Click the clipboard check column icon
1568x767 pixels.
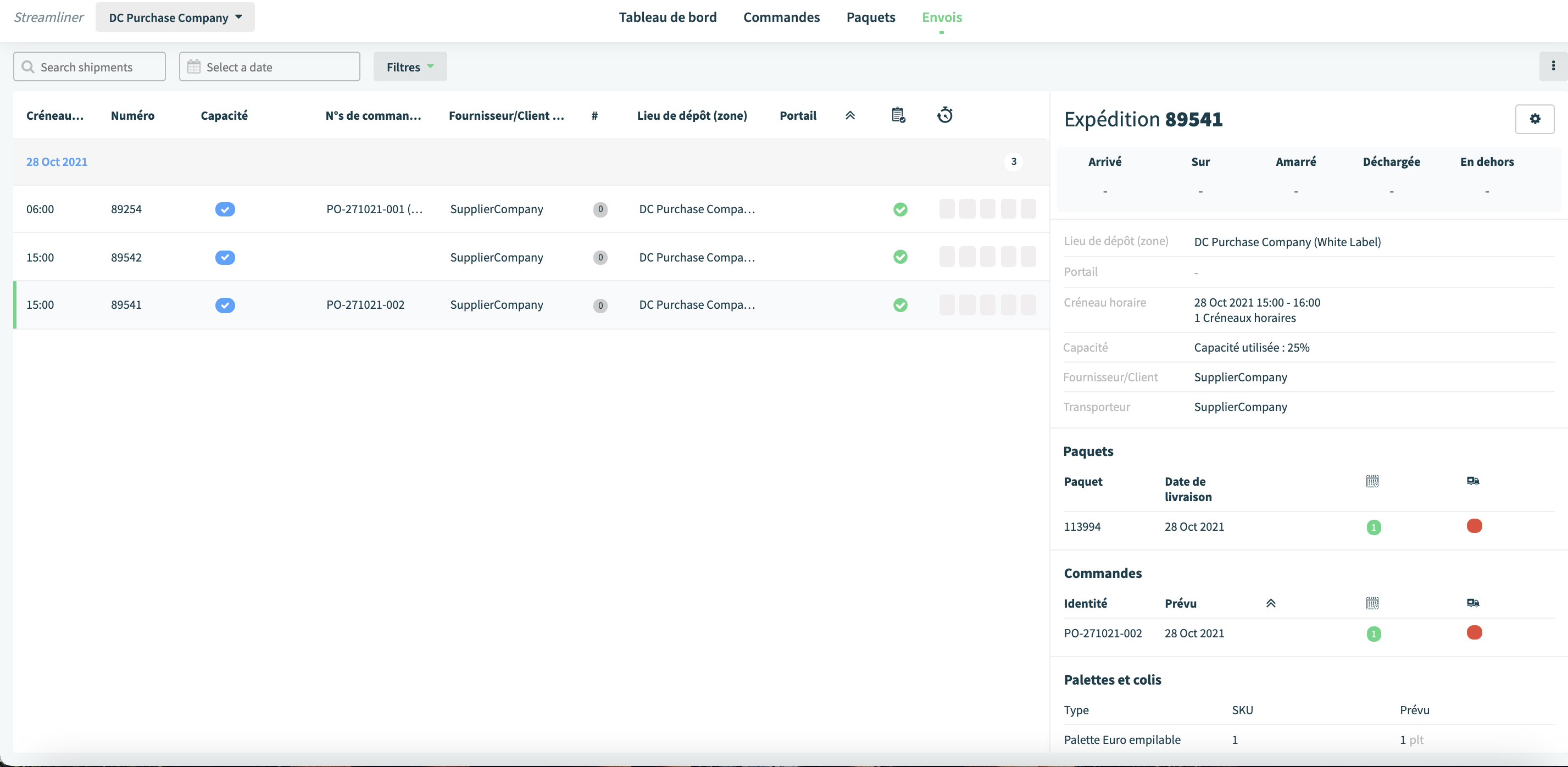898,114
